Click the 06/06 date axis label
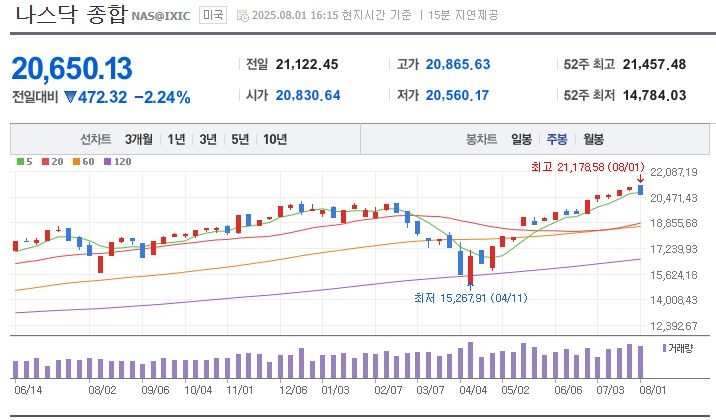Screen dimensions: 716x420 (x=568, y=390)
